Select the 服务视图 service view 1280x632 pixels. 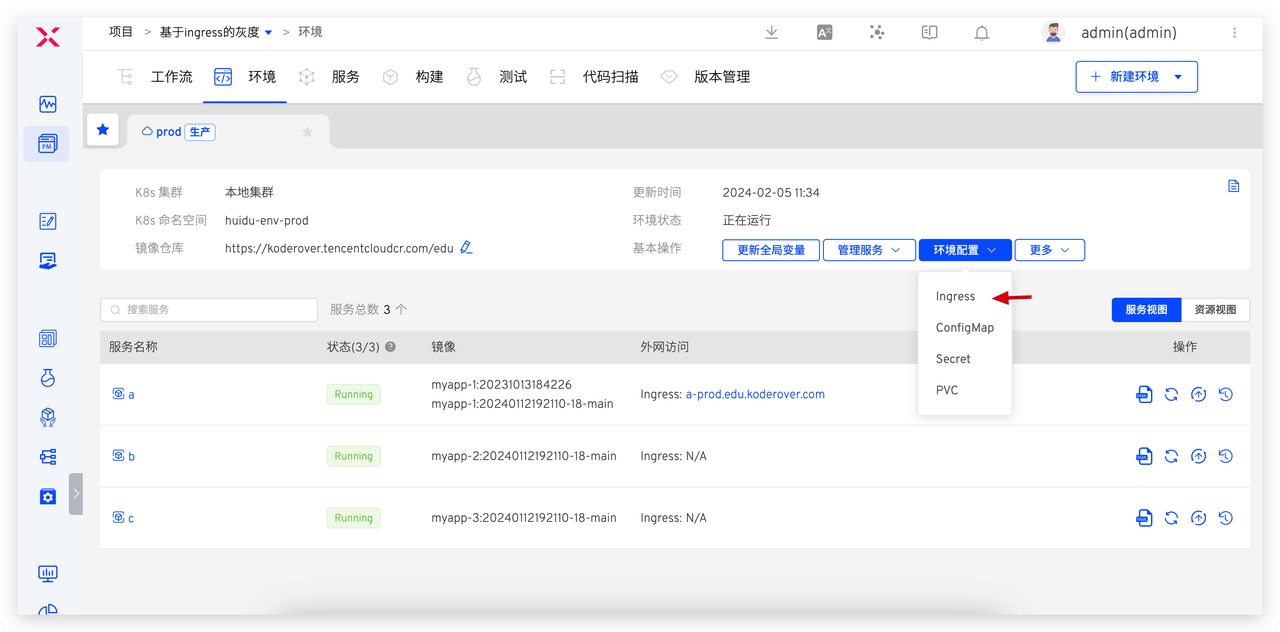tap(1146, 310)
